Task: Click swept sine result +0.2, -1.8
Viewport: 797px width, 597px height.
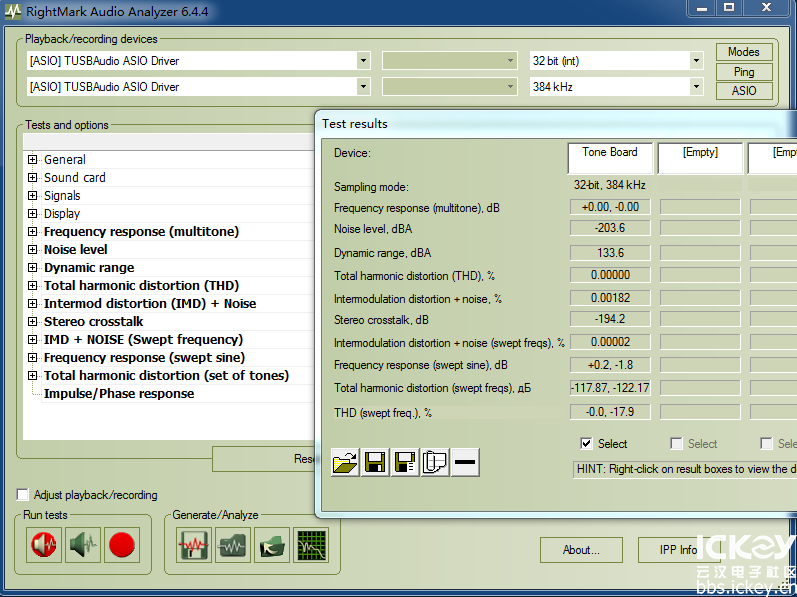Action: (x=610, y=365)
